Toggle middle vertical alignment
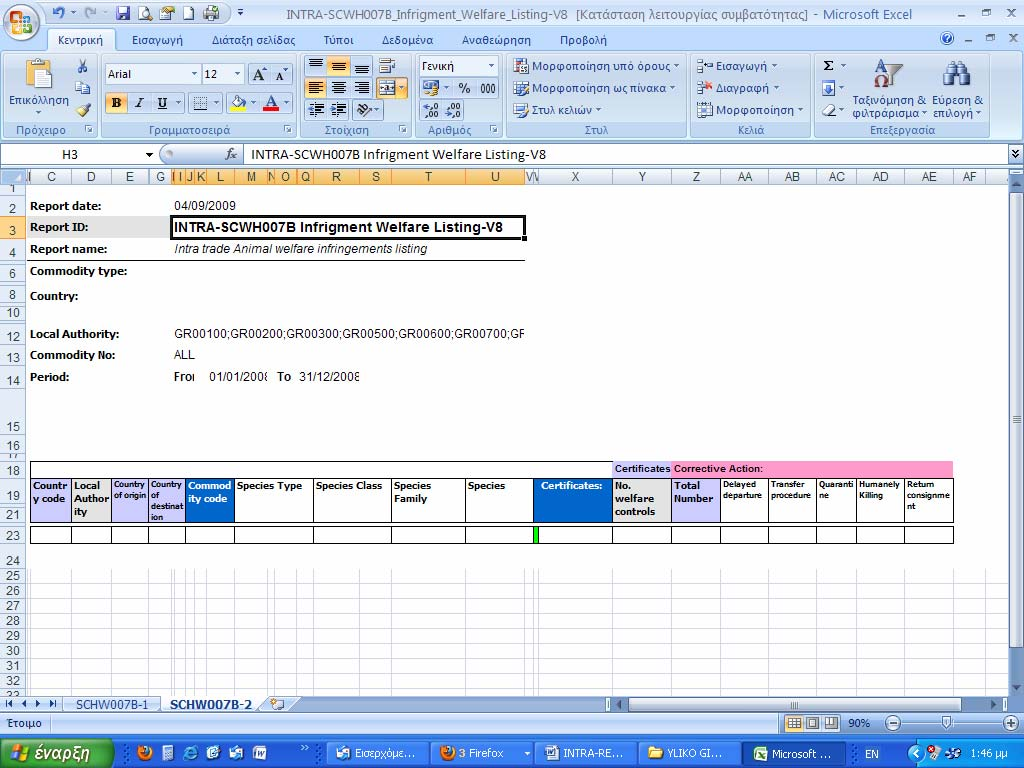Image resolution: width=1024 pixels, height=768 pixels. [338, 65]
